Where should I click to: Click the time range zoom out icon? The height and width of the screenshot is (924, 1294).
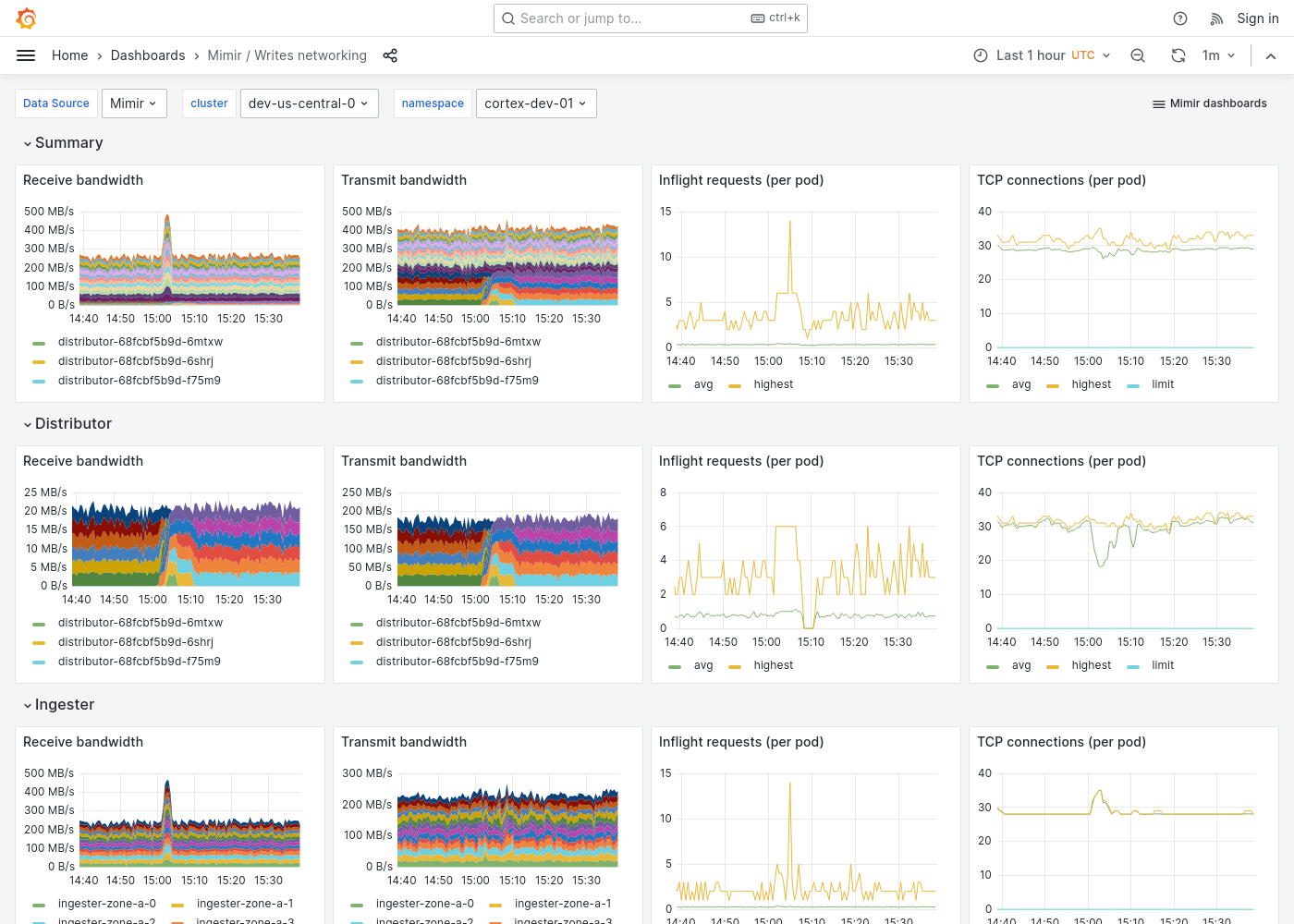[1138, 55]
